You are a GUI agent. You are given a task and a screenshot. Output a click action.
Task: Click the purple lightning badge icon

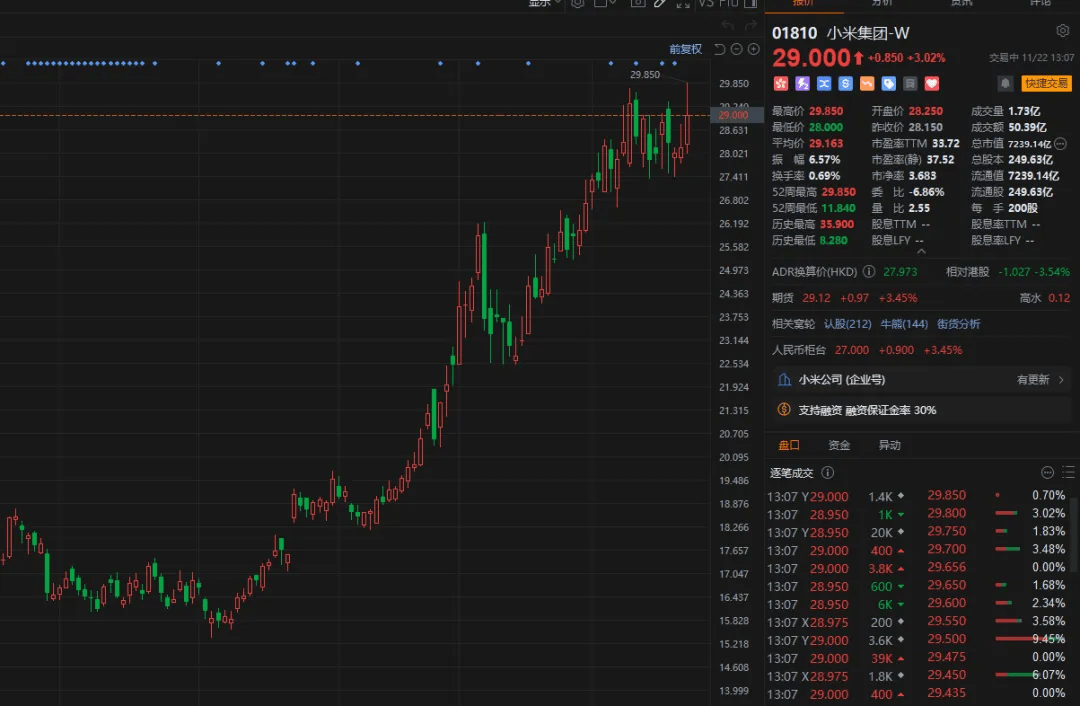coord(802,83)
